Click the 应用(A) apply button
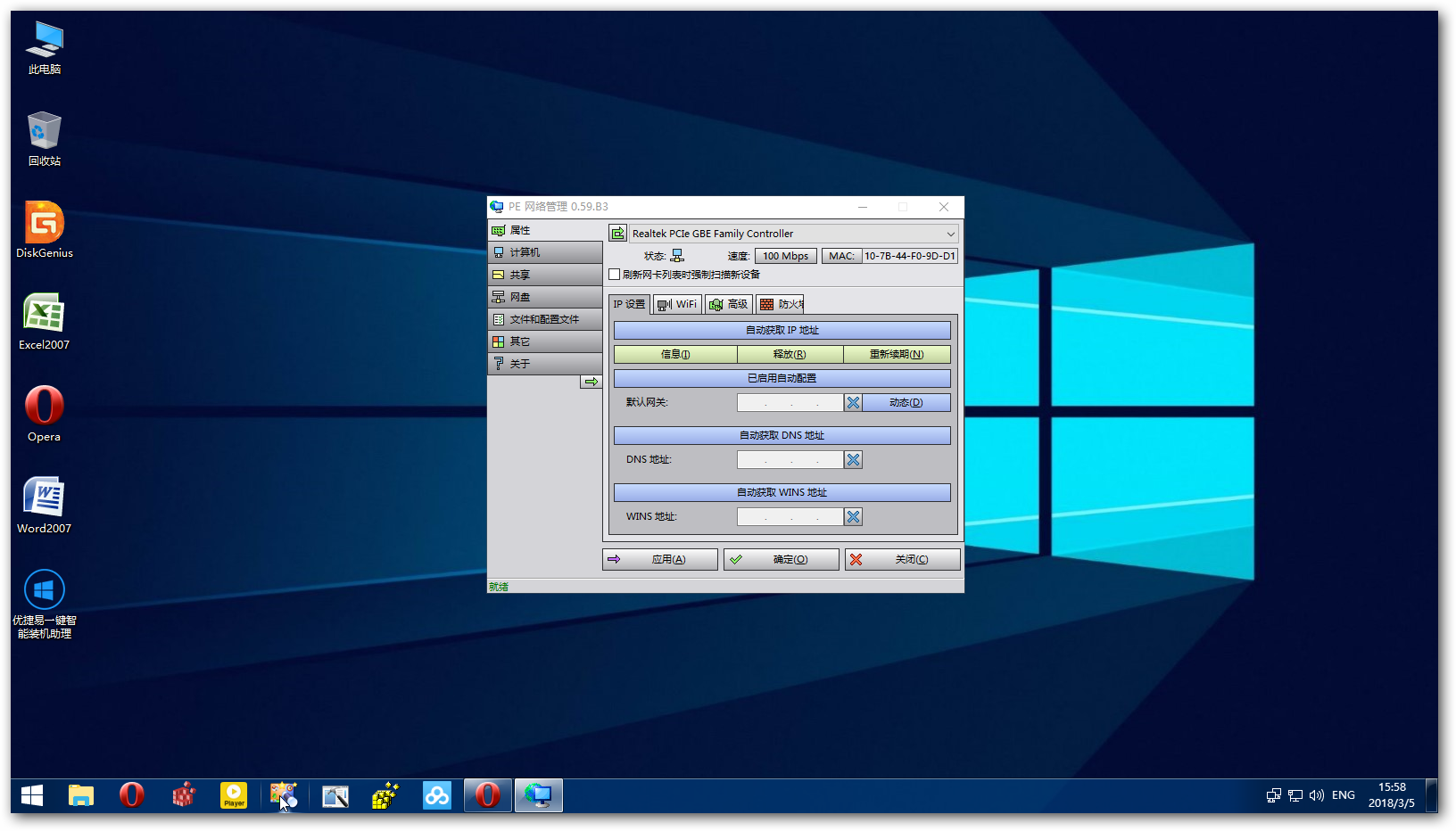Screen dimensions: 1456x831 coord(660,559)
